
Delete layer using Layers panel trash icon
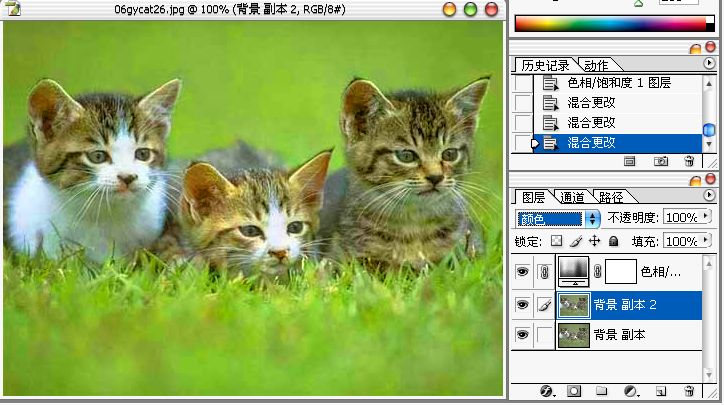coord(689,390)
